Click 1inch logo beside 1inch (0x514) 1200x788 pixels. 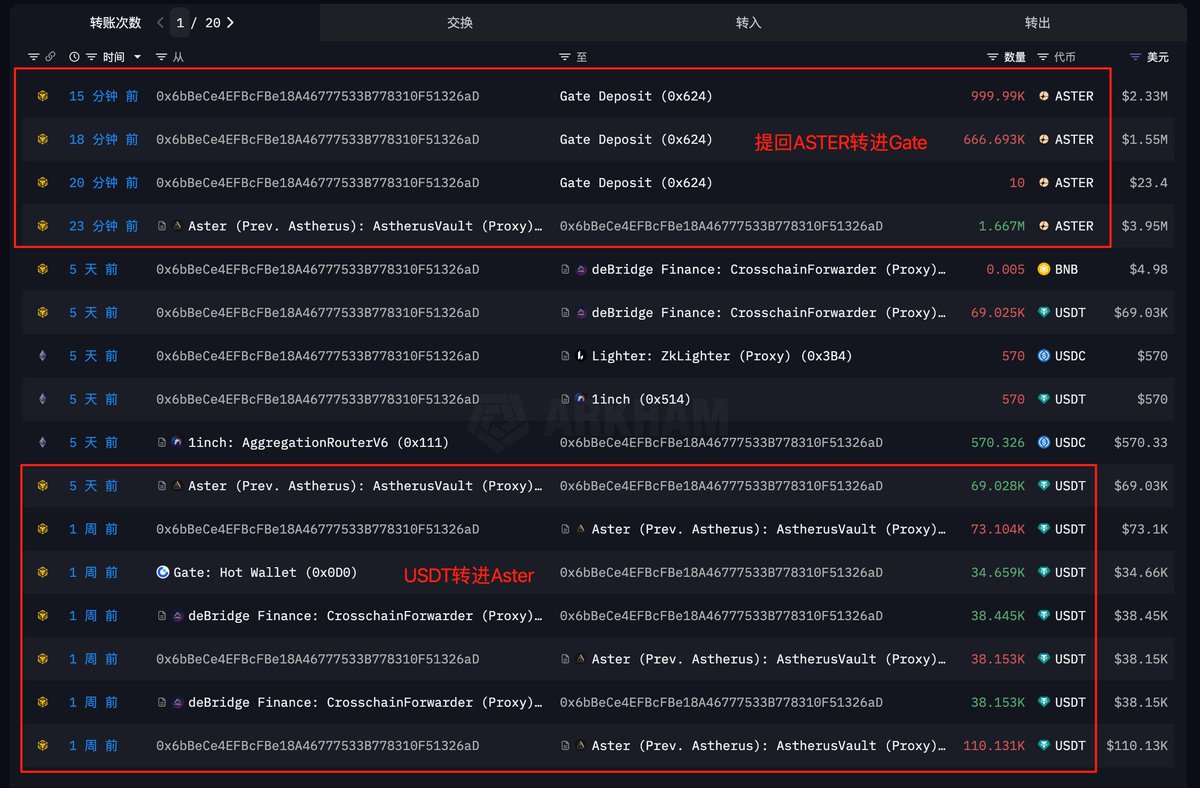[x=581, y=399]
